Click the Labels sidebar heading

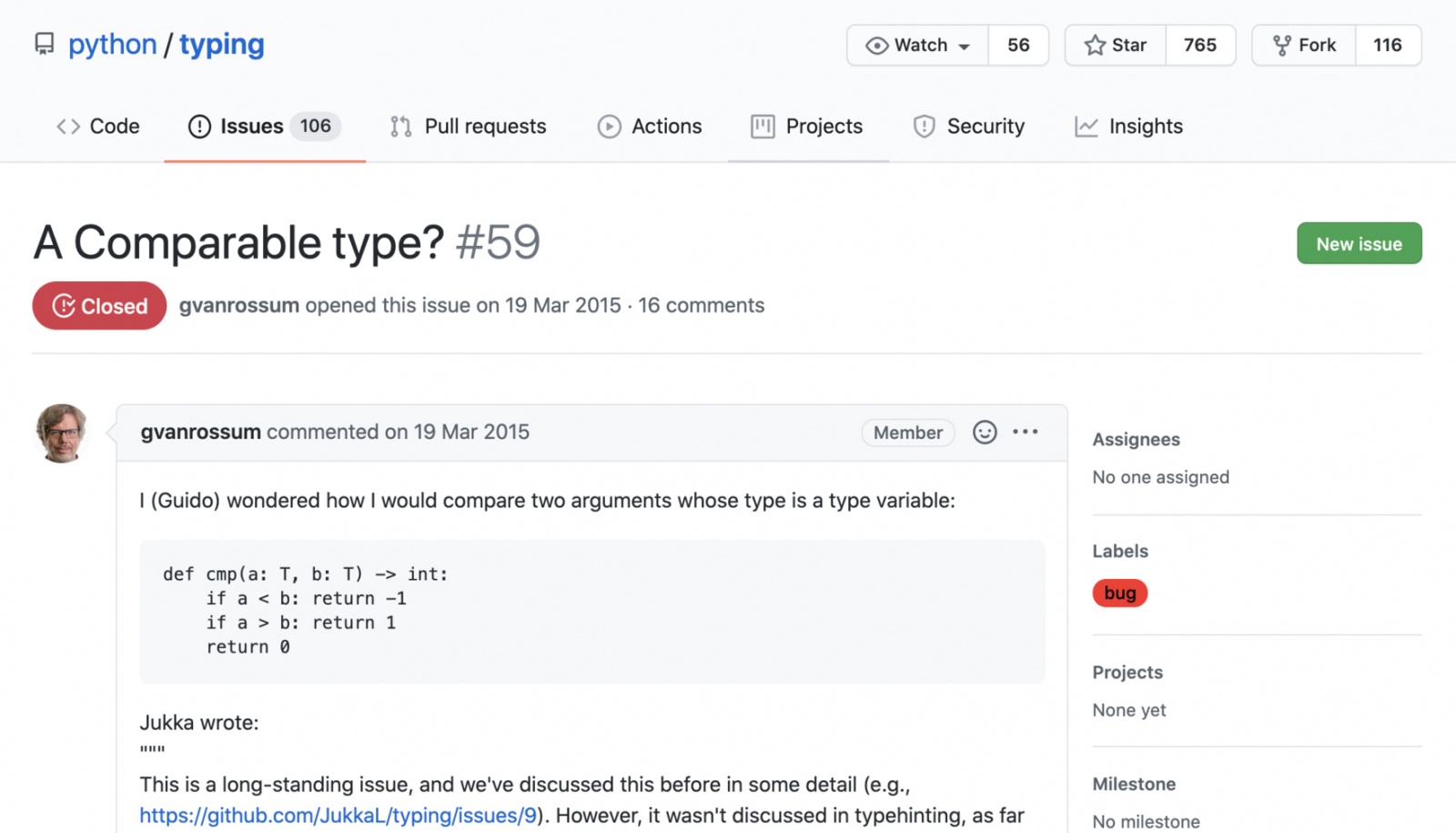(1120, 551)
